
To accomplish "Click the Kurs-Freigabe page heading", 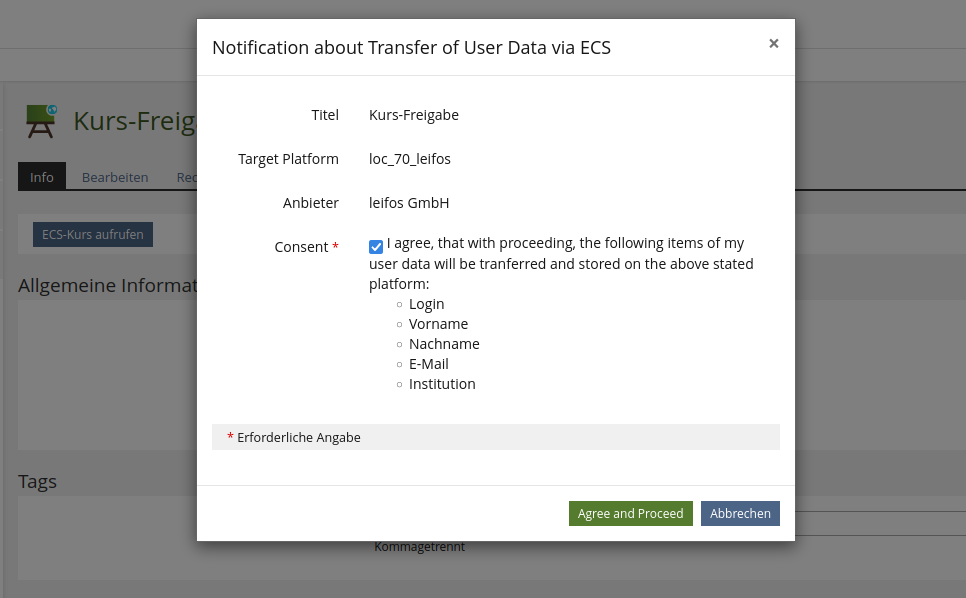I will [134, 122].
